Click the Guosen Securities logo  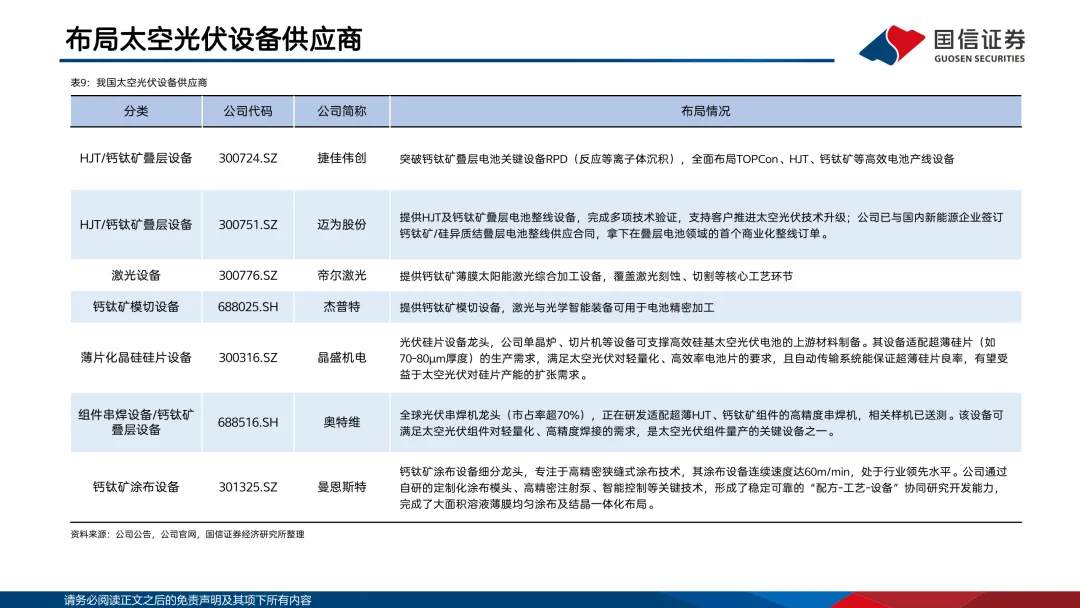pyautogui.click(x=942, y=45)
